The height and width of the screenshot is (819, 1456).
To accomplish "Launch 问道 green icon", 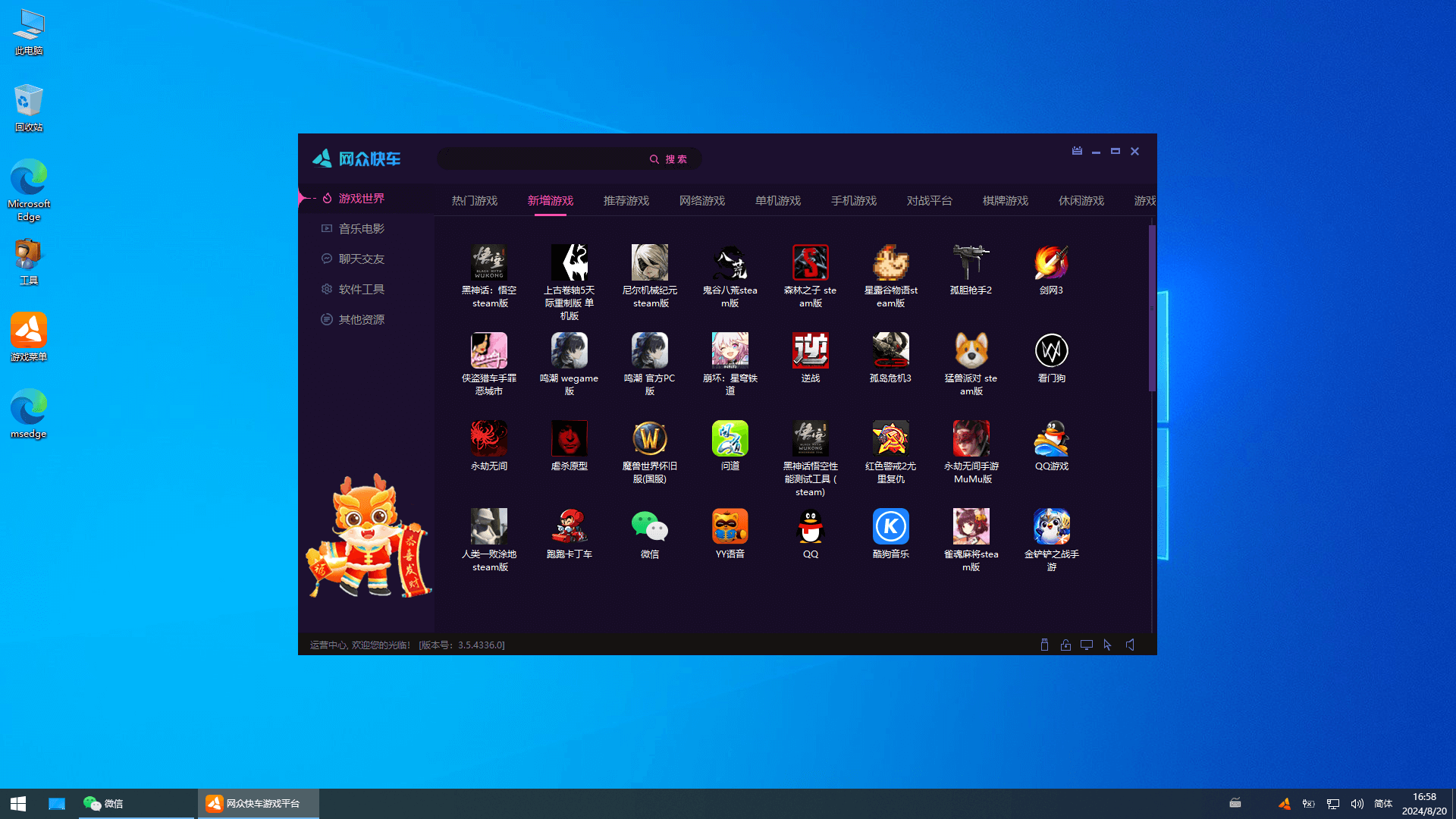I will click(730, 438).
